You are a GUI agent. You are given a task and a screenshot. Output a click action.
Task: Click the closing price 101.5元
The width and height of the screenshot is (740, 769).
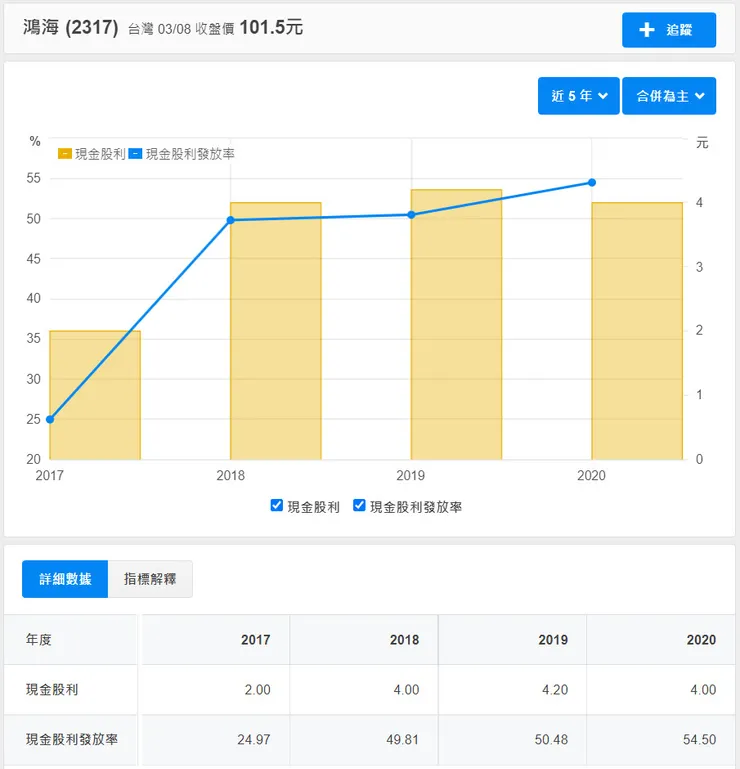click(271, 27)
